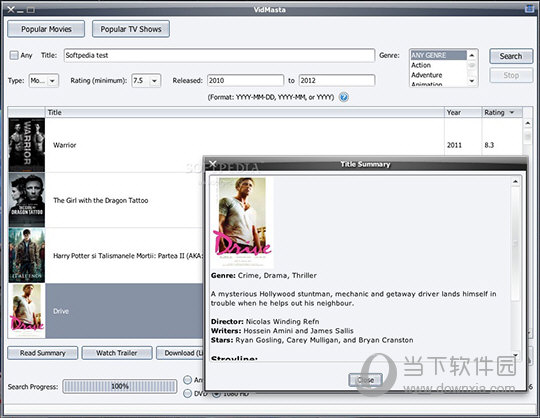540x418 pixels.
Task: Click the Search Progress 100% bar
Action: [120, 386]
